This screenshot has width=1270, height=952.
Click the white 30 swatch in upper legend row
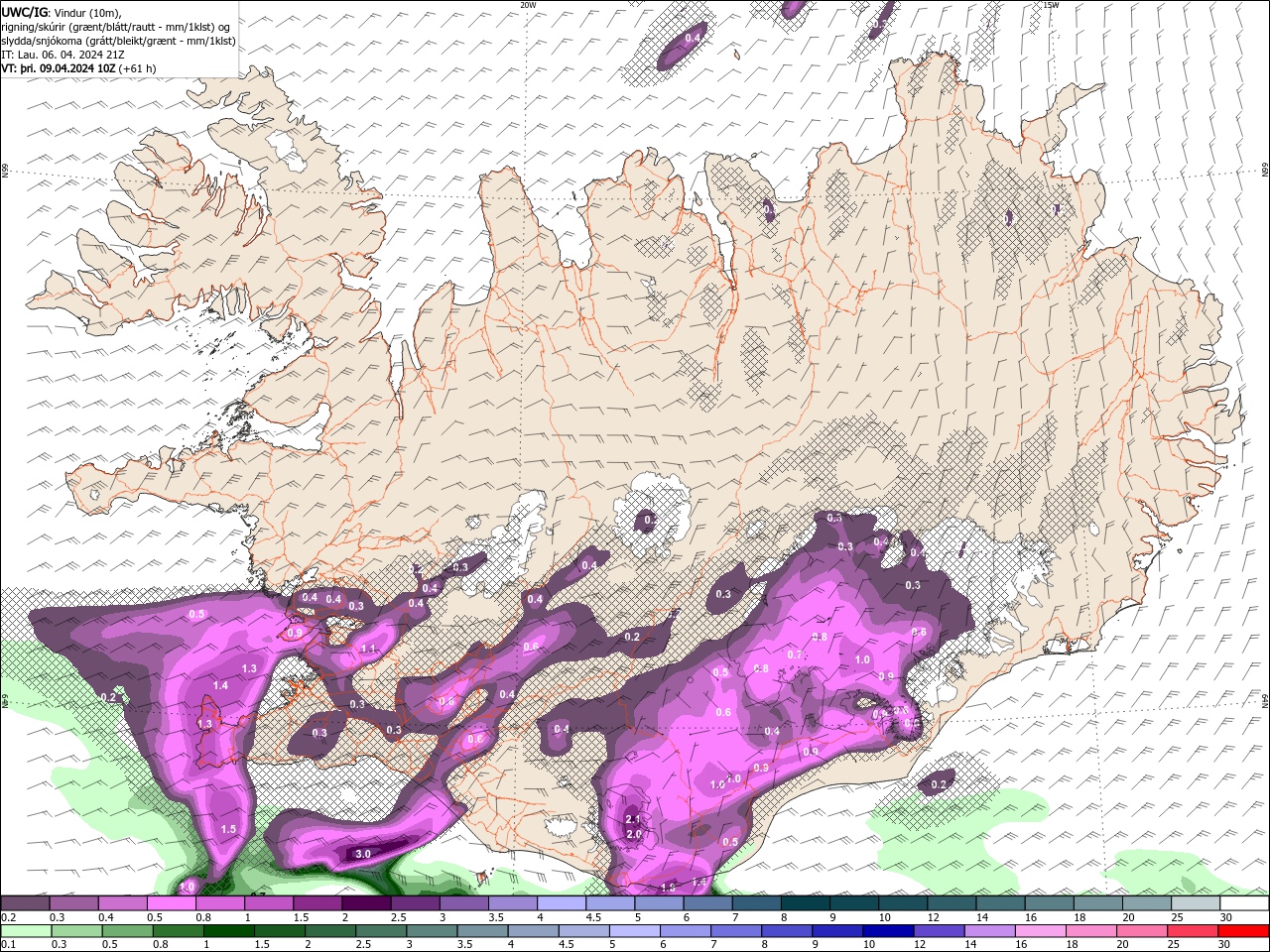(x=1244, y=903)
